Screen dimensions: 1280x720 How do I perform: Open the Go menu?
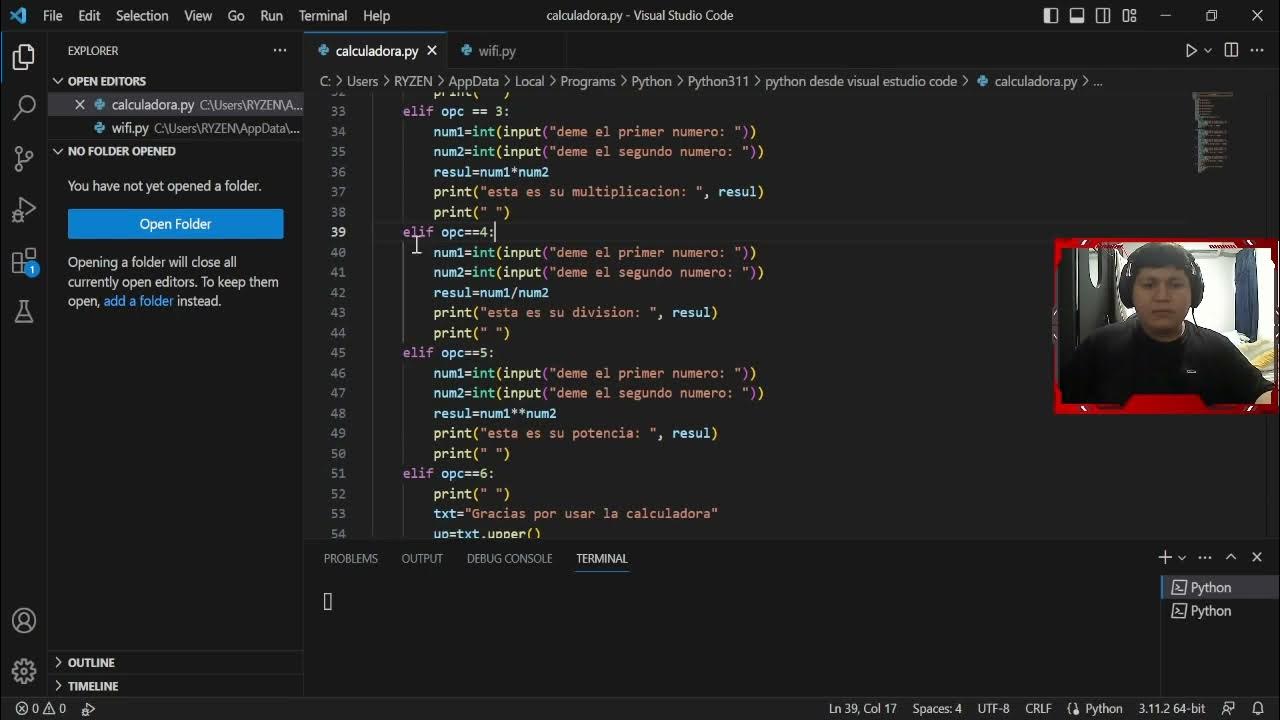point(236,16)
